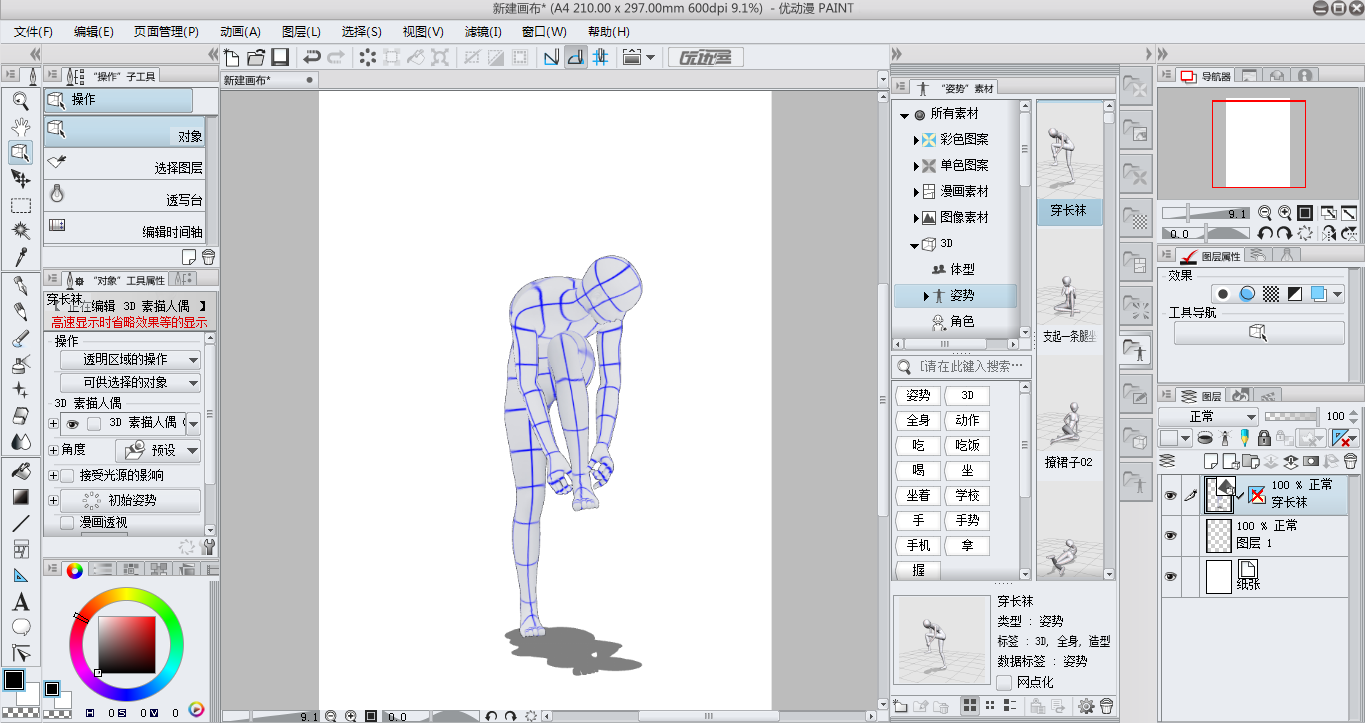Screen dimensions: 1365x723
Task: Open the 动画(A) menu
Action: [x=240, y=32]
